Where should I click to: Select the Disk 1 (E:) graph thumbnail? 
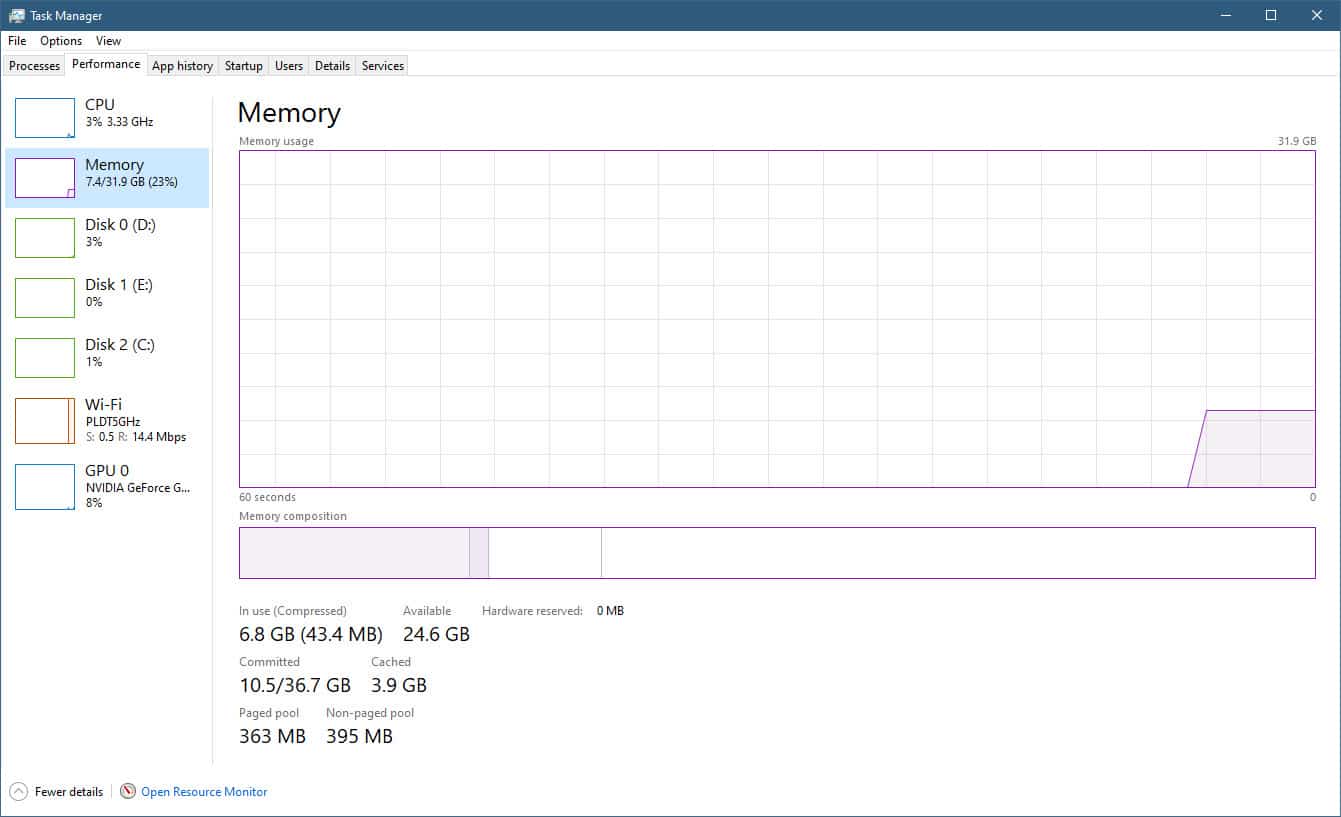[45, 298]
